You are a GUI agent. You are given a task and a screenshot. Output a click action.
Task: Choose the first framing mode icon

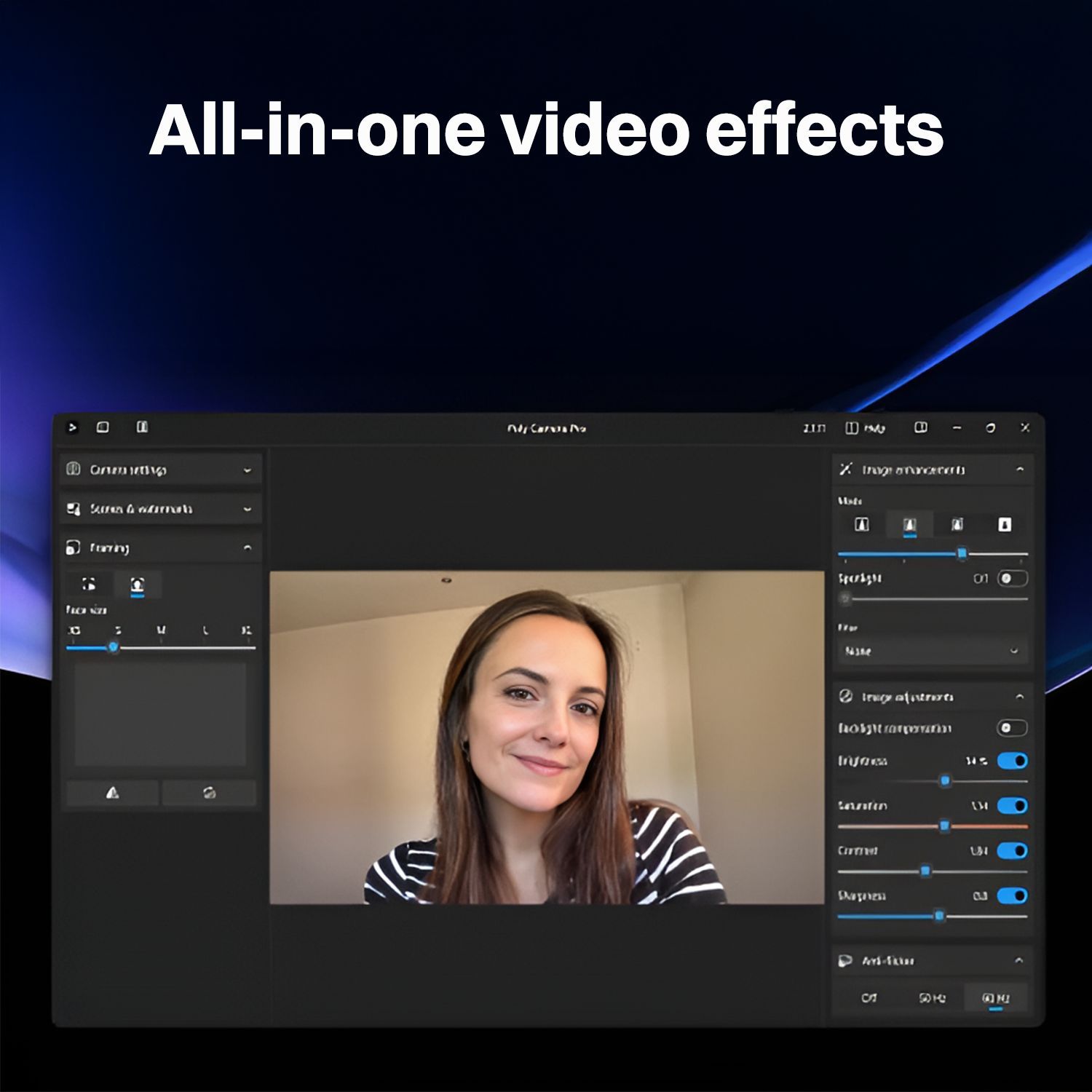click(x=89, y=585)
